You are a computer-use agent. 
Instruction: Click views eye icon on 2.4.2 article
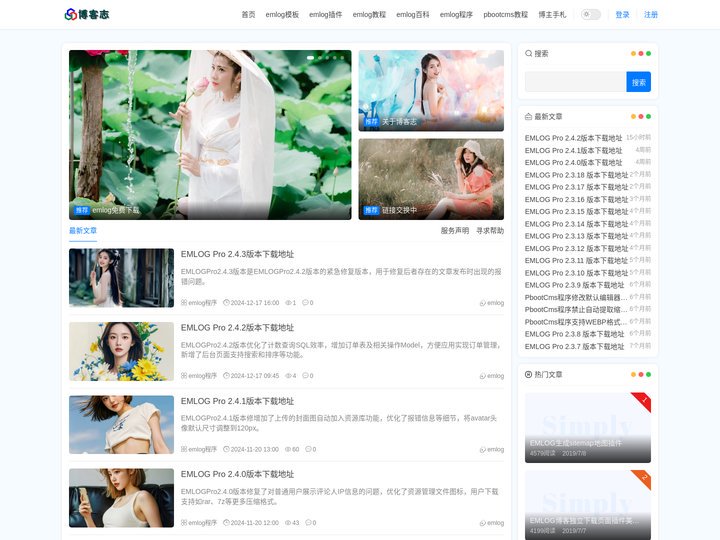point(288,376)
